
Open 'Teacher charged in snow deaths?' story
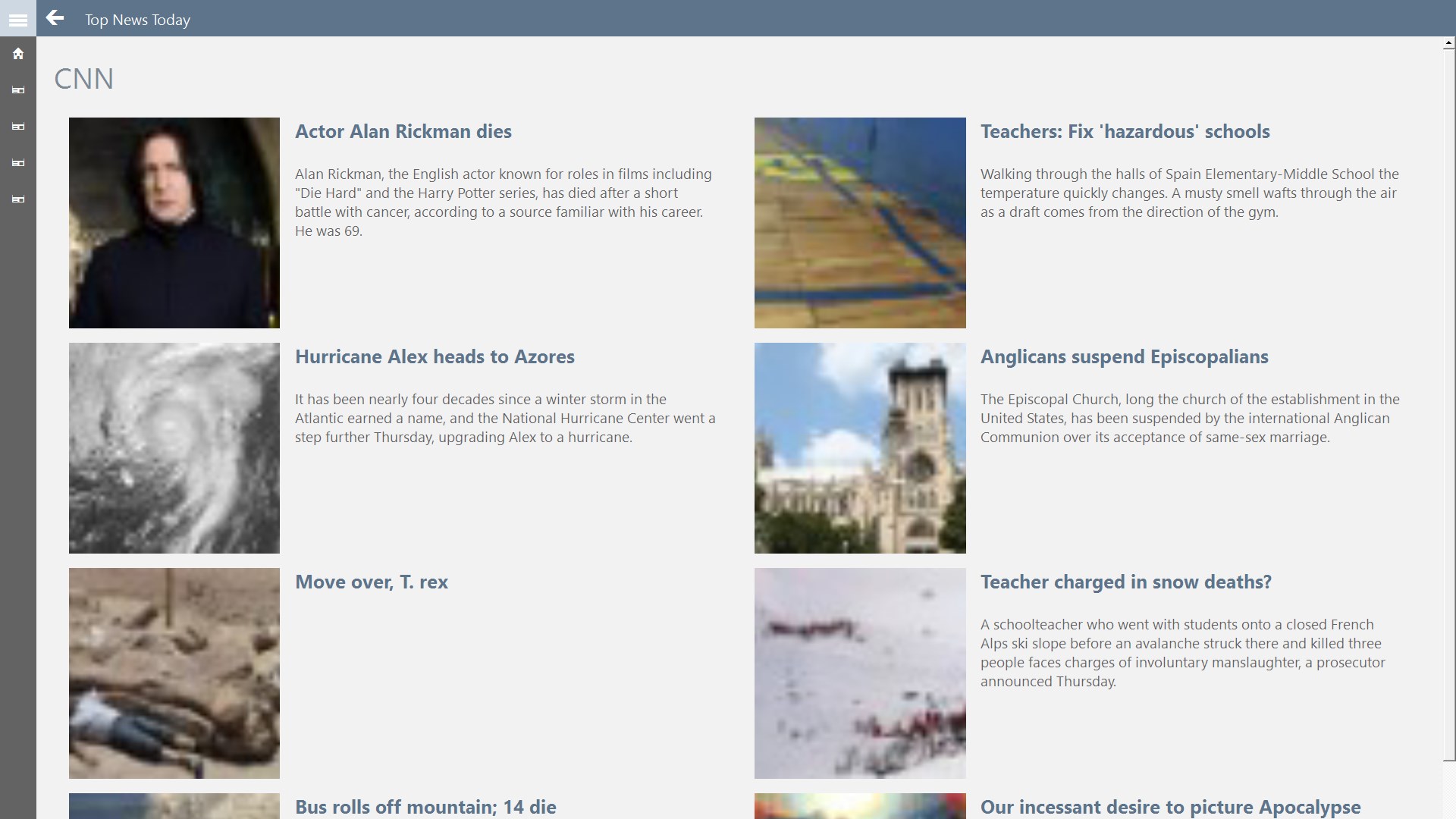(1125, 582)
